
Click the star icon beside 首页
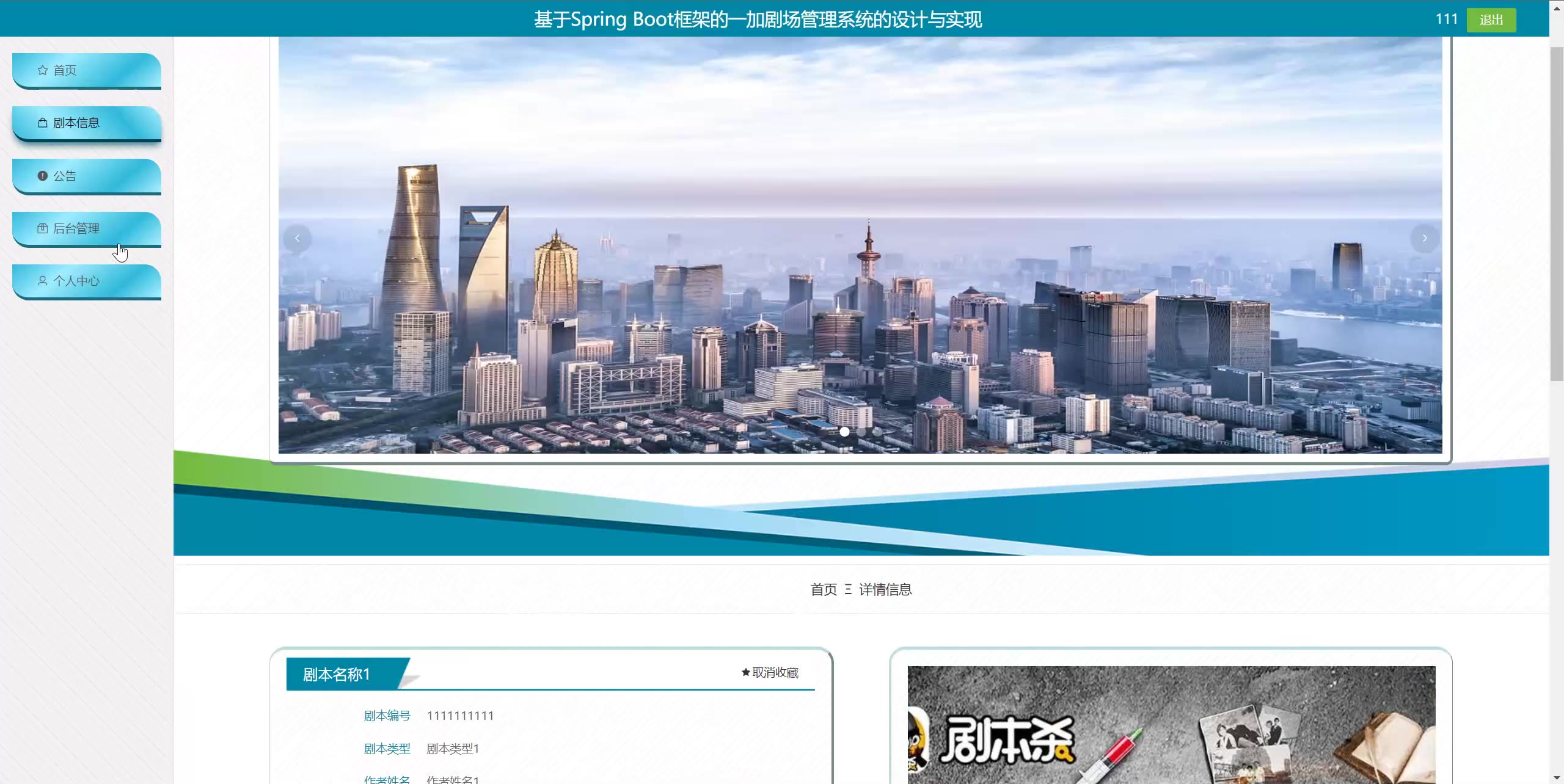click(x=42, y=70)
